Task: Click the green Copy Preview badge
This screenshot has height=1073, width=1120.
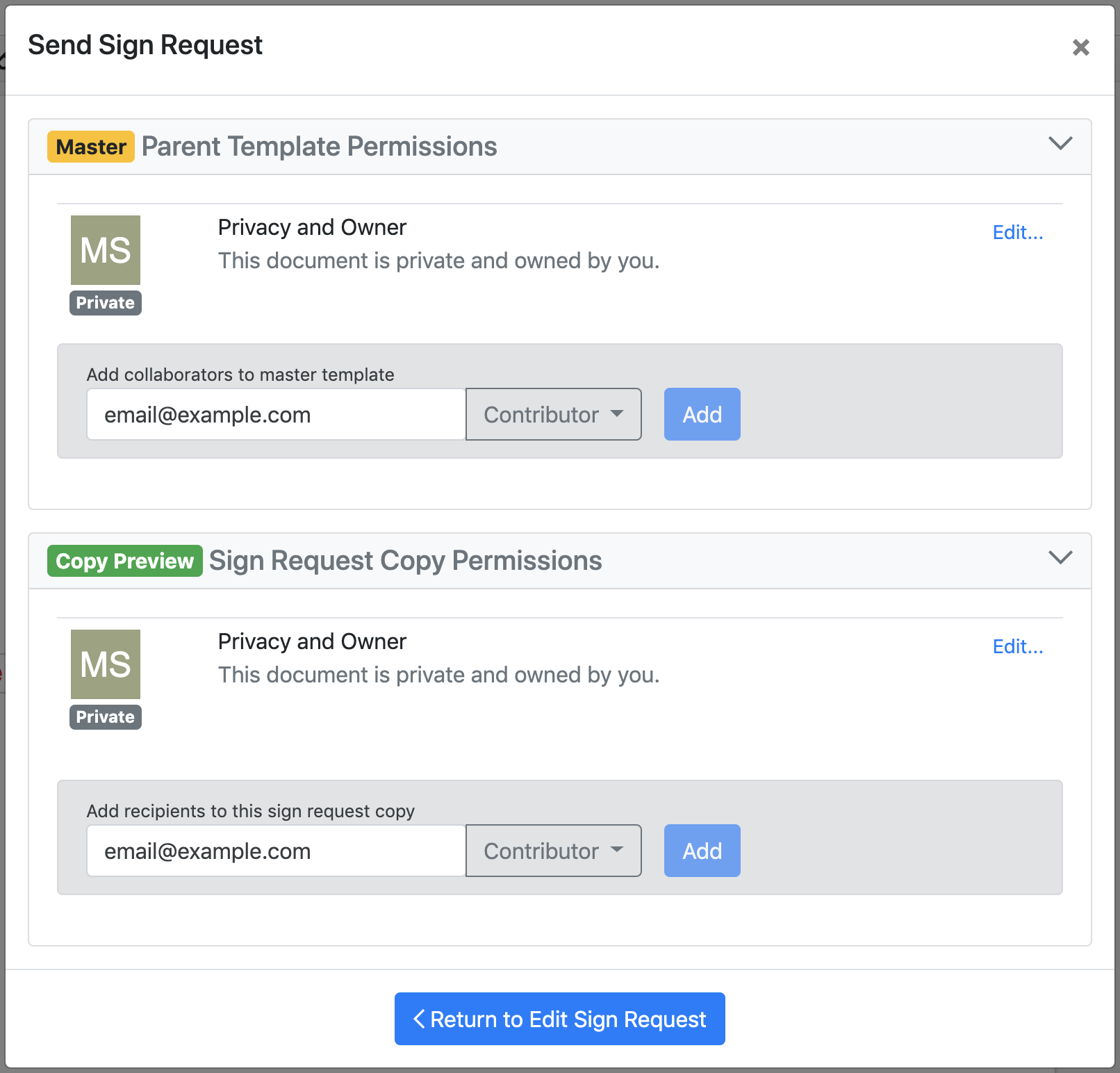Action: (x=125, y=561)
